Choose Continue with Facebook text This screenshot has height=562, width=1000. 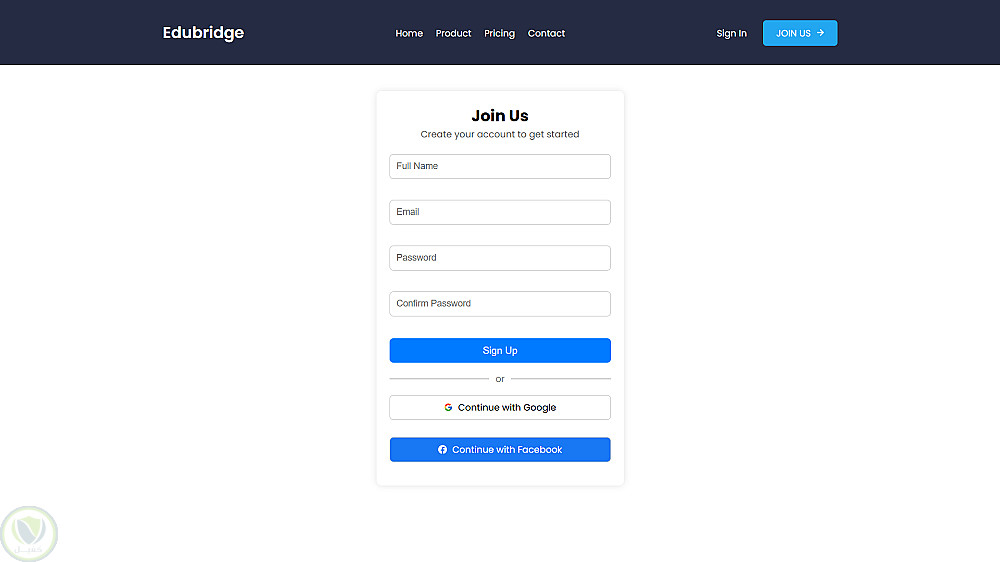pyautogui.click(x=507, y=450)
